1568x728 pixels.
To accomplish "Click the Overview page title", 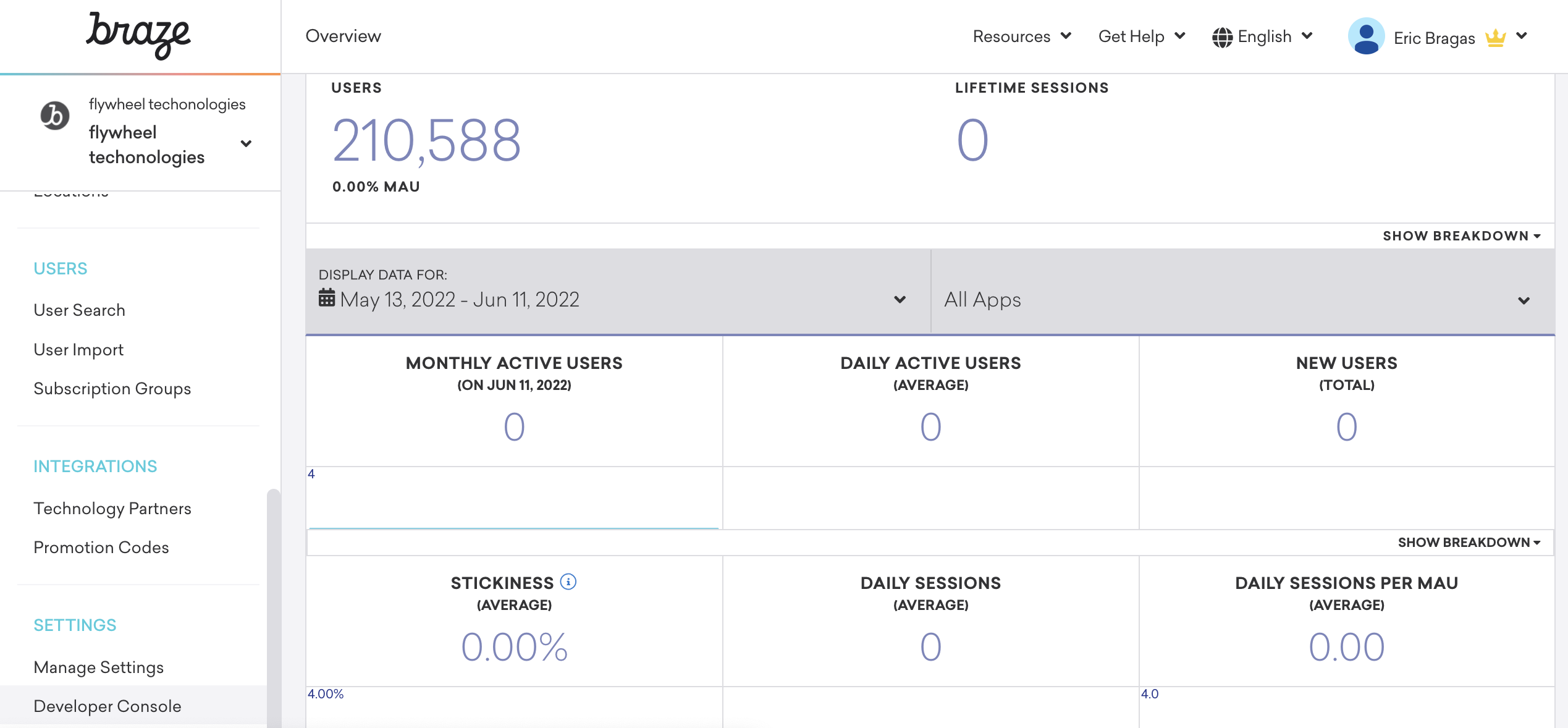I will click(343, 36).
